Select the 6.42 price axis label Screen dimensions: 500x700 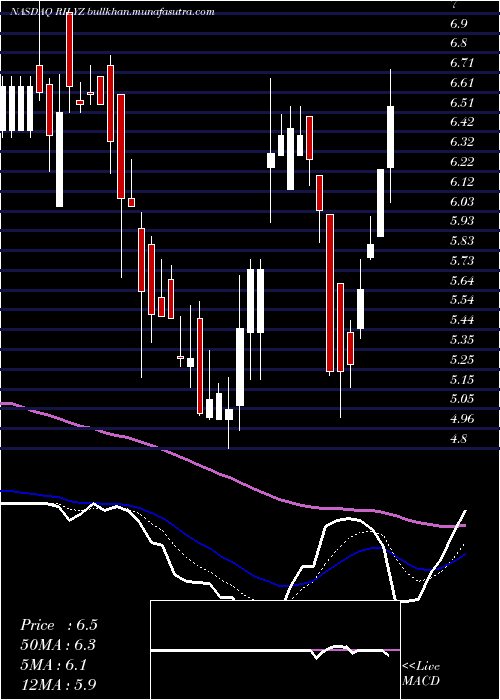(x=461, y=122)
